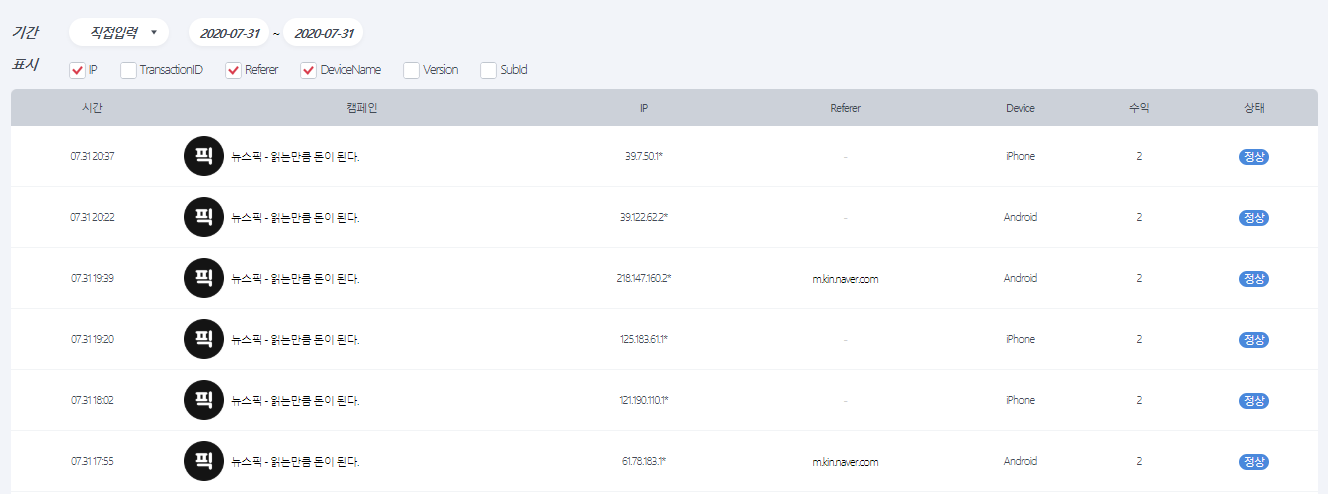1328x494 pixels.
Task: Click the 픽 campaign icon in 19:39 row
Action: [204, 278]
